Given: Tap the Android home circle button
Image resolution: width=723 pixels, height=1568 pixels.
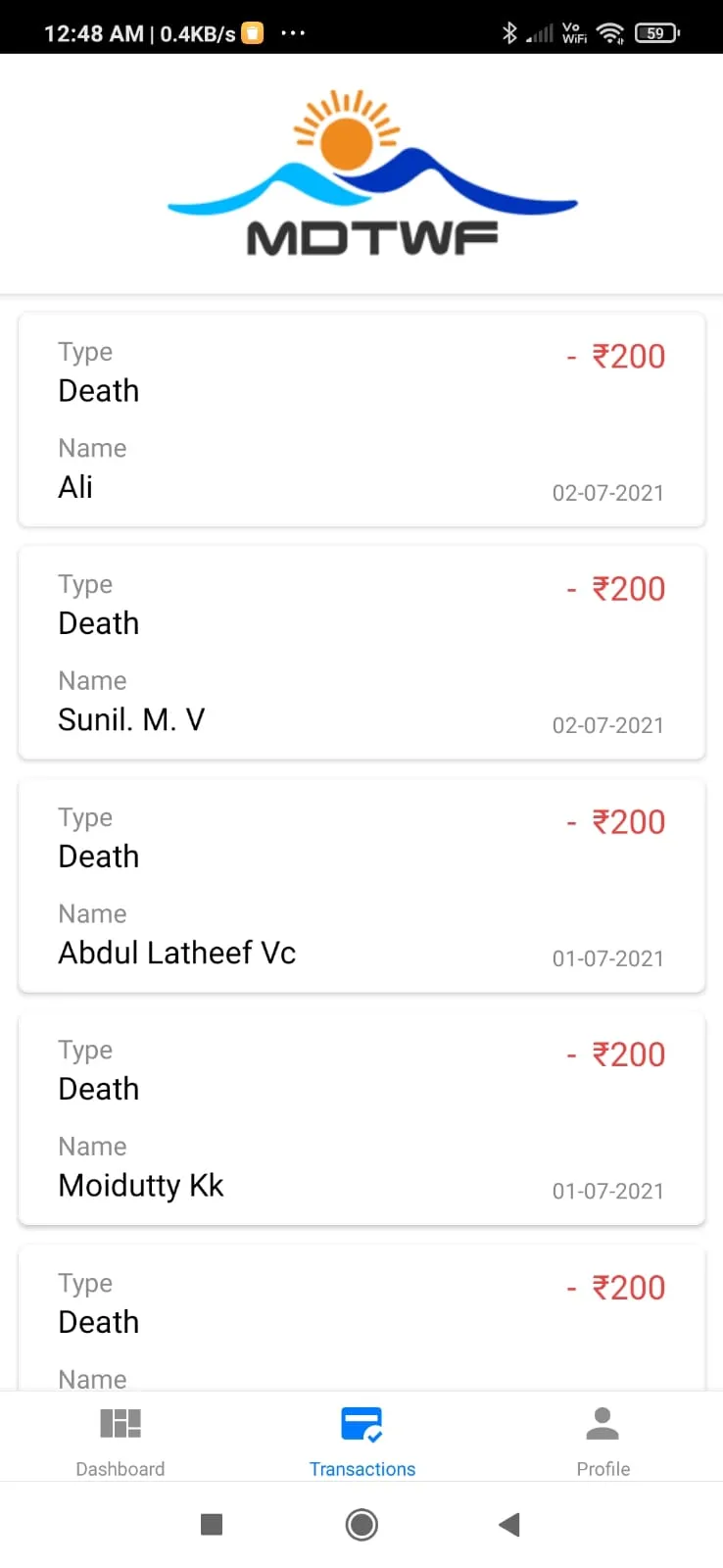Looking at the screenshot, I should [x=361, y=1524].
